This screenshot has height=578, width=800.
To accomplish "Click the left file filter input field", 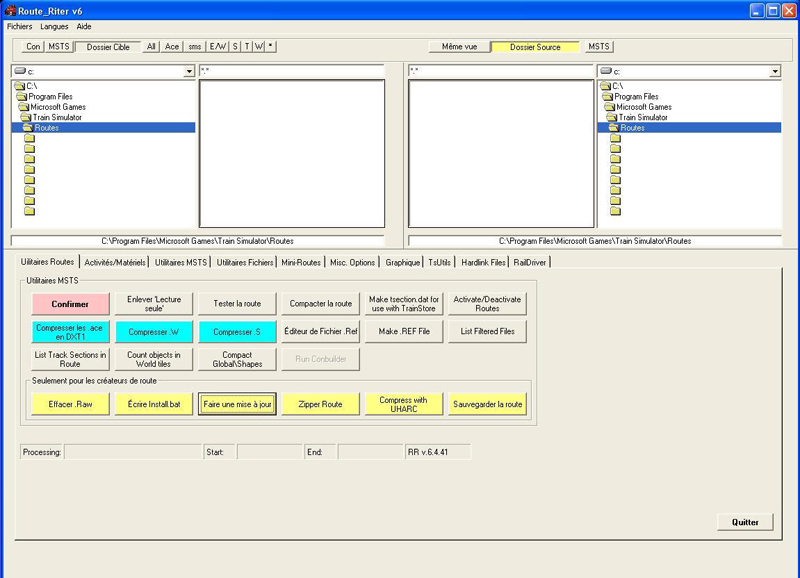I will tap(291, 71).
